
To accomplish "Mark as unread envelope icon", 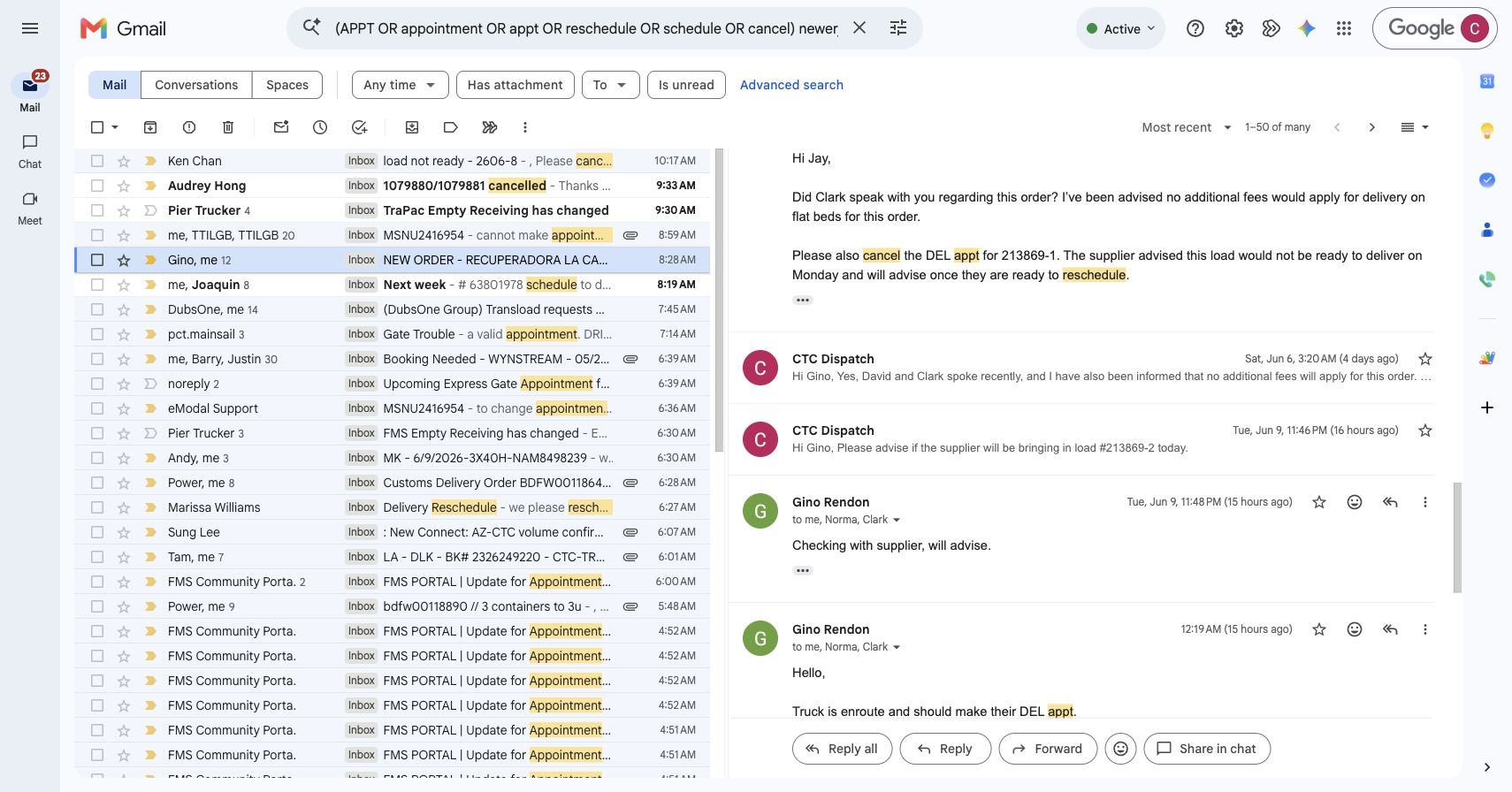I will tap(281, 127).
